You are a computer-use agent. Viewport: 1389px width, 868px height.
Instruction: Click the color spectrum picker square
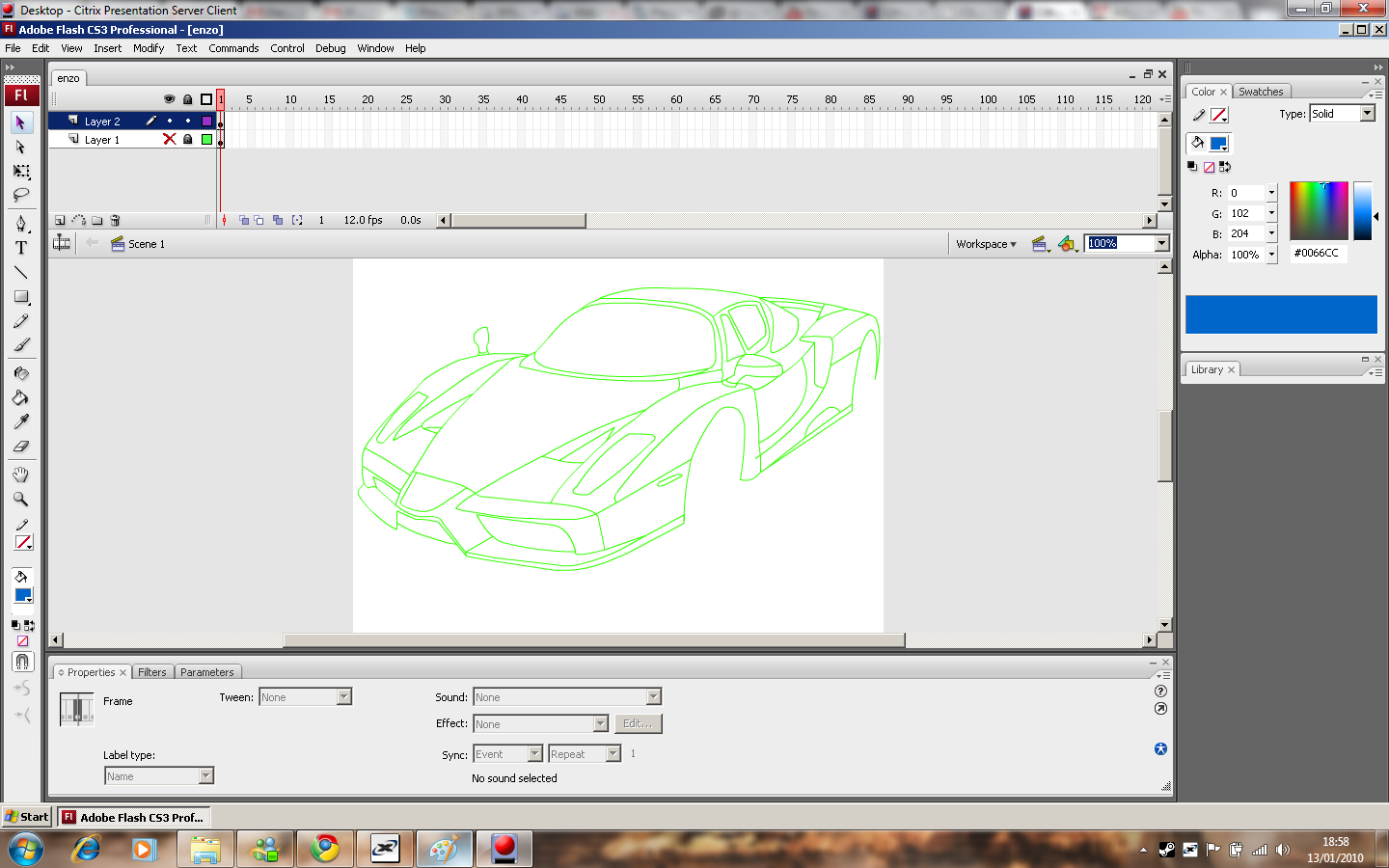pos(1319,210)
